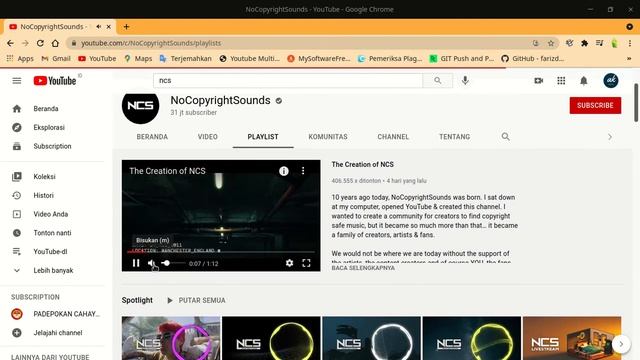Pause the playing video
The image size is (640, 360).
point(136,263)
